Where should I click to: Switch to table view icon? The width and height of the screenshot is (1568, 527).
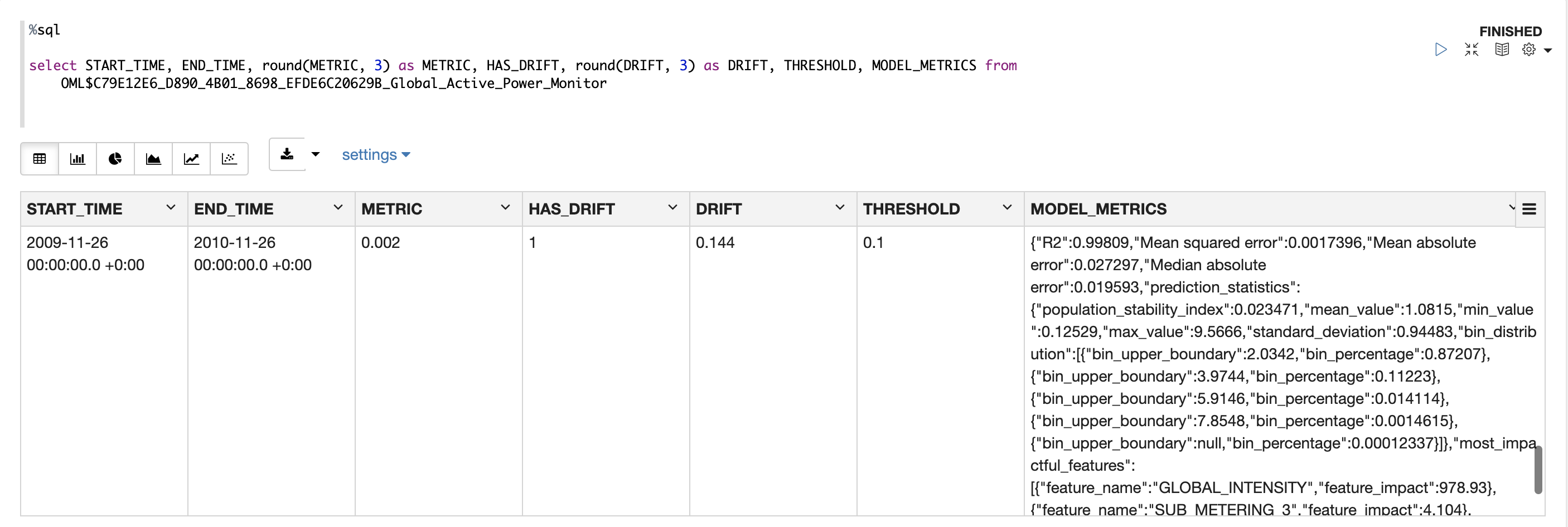[x=40, y=159]
